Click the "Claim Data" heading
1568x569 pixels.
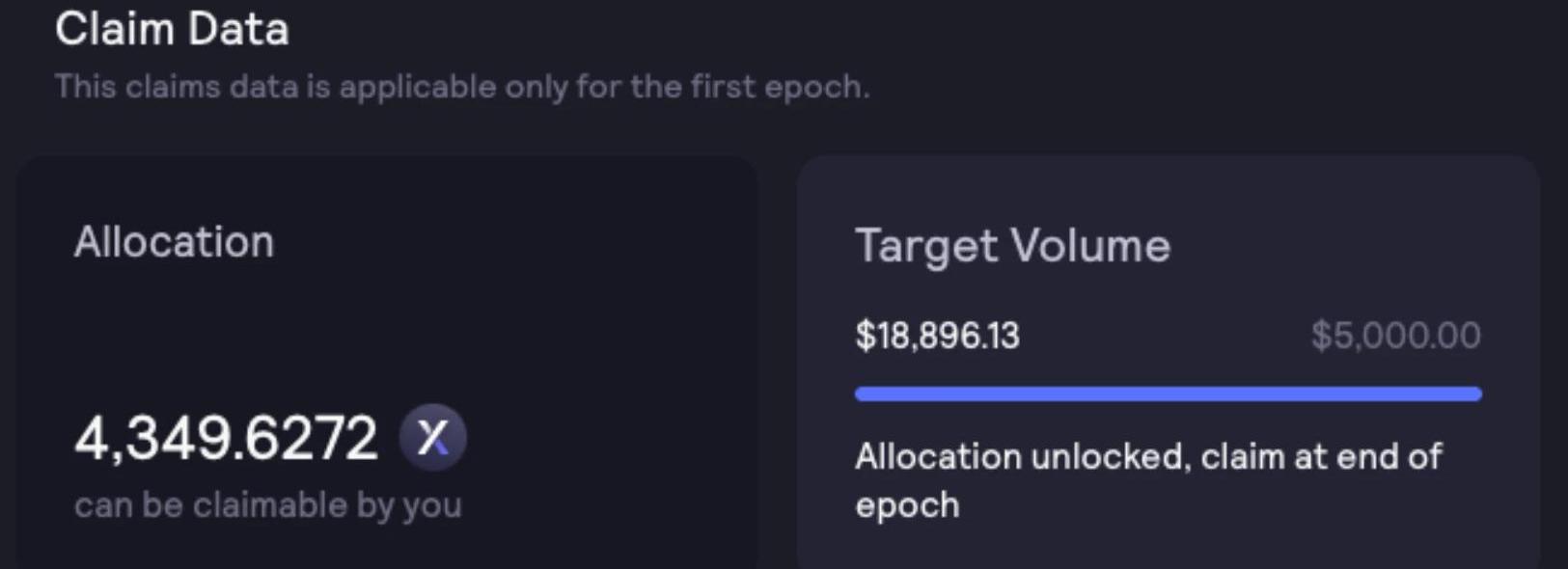coord(172,29)
